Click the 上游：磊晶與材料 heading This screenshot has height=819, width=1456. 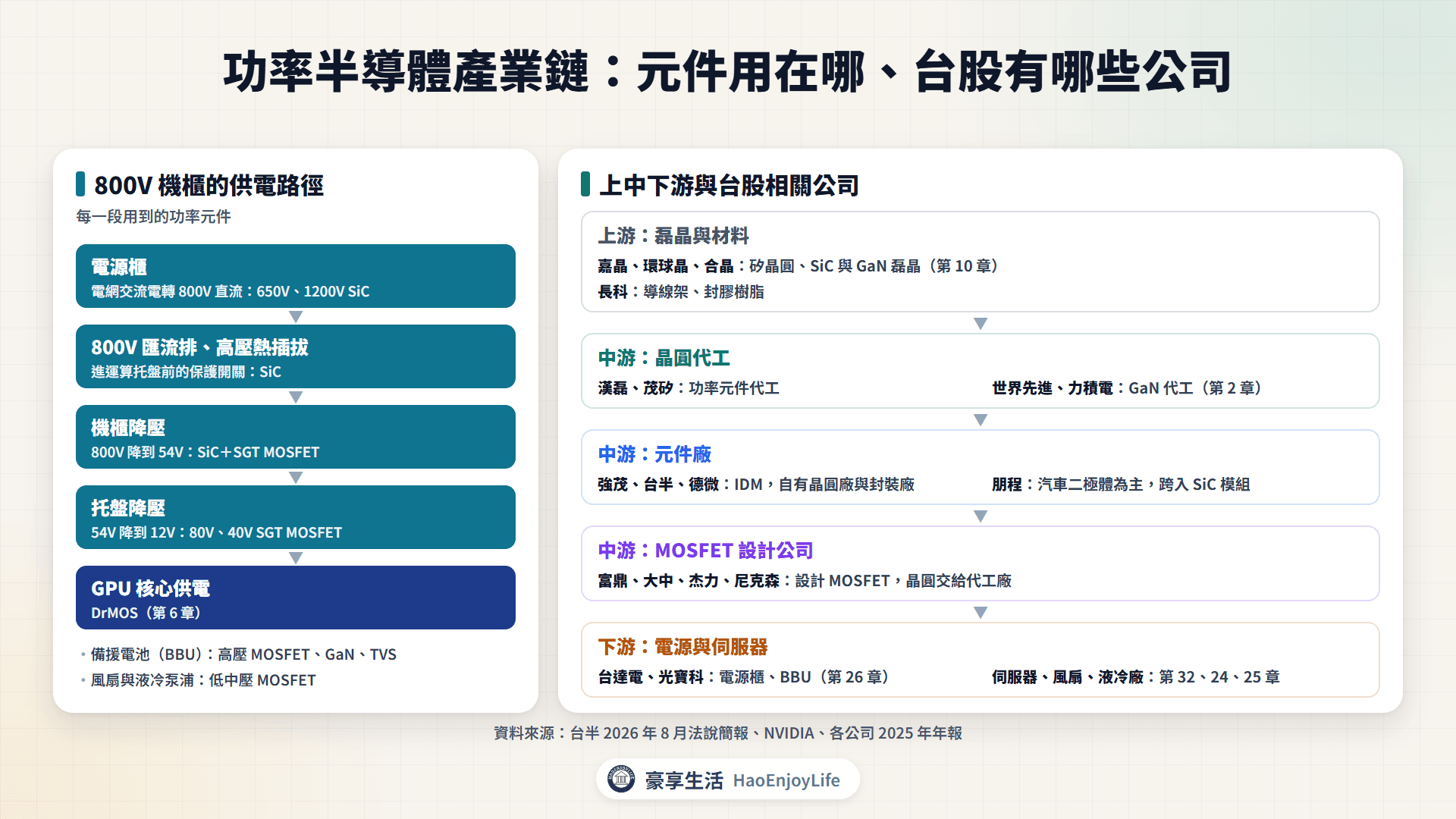click(x=673, y=236)
